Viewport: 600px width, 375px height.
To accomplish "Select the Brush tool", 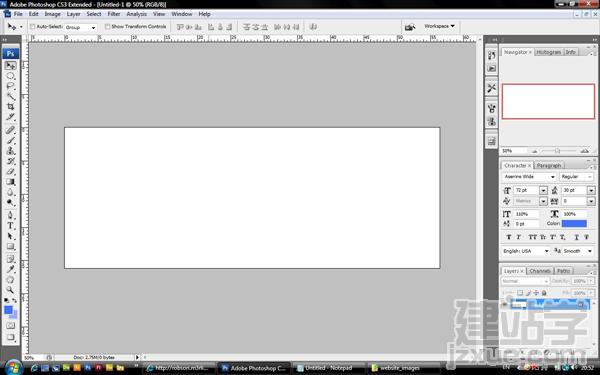I will (10, 140).
